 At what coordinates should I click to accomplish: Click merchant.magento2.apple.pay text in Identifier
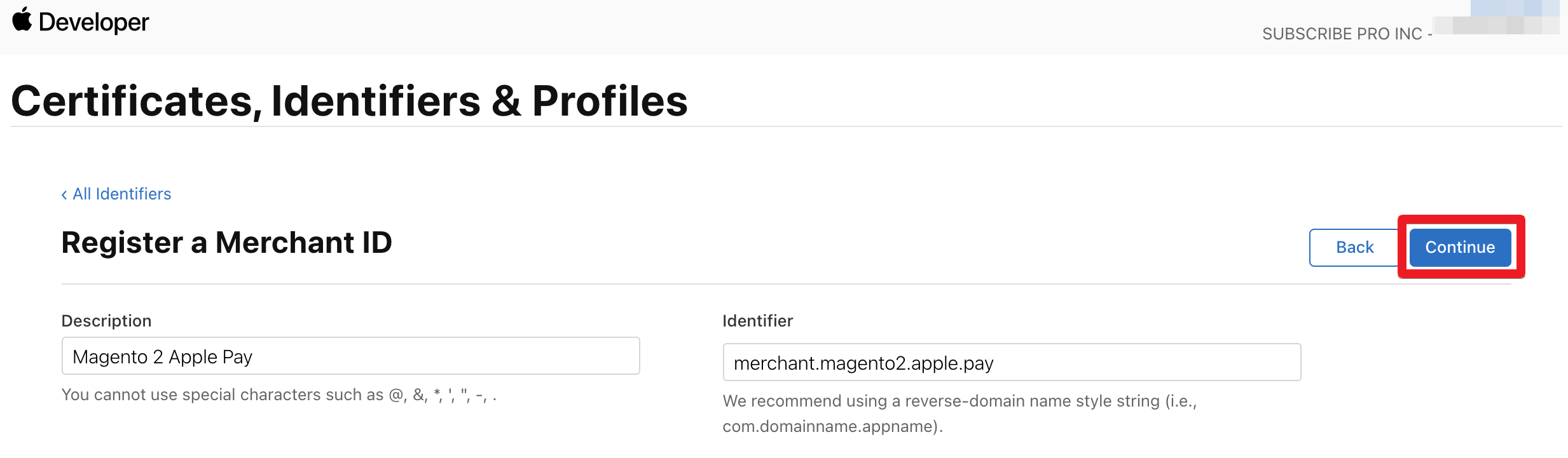pyautogui.click(x=863, y=363)
